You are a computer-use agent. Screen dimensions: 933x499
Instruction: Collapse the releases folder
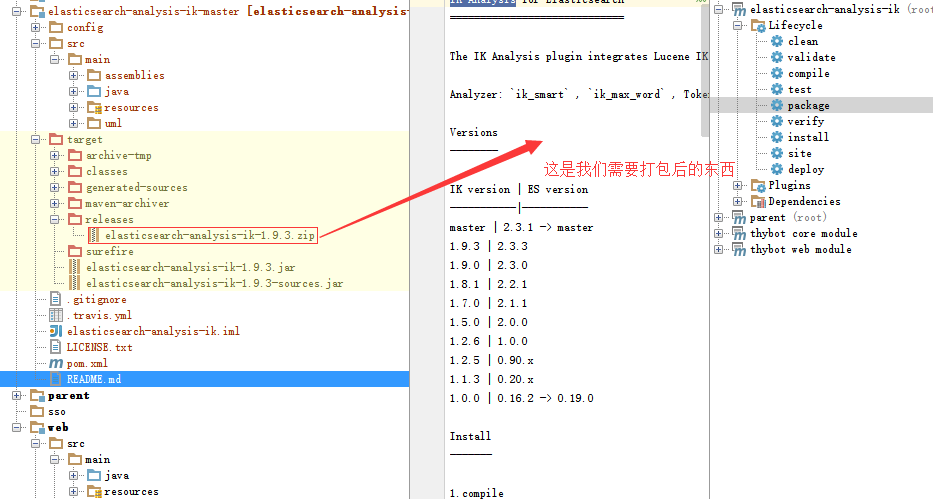point(55,219)
